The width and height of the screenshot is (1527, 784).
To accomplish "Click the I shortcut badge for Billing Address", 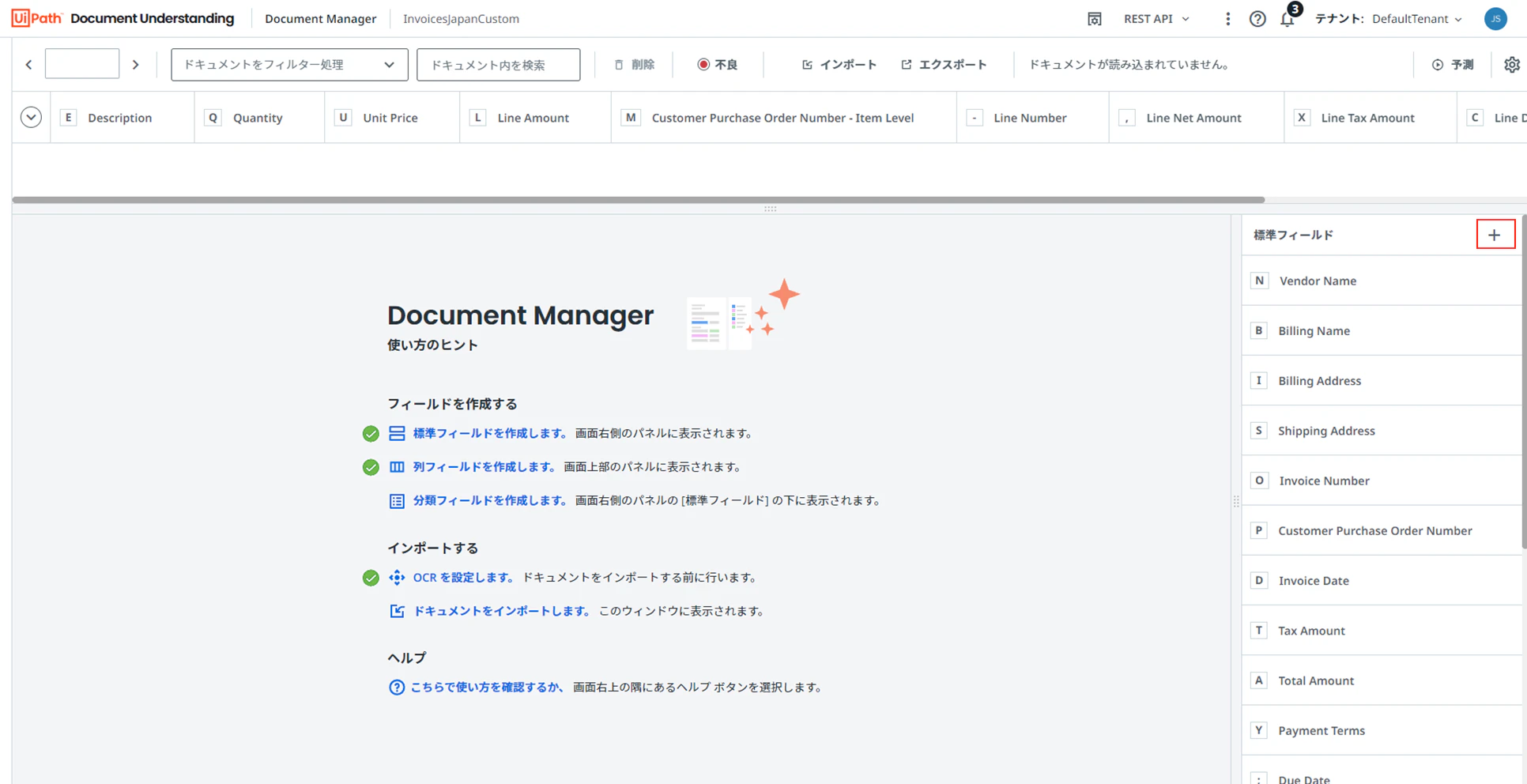I will [x=1259, y=380].
